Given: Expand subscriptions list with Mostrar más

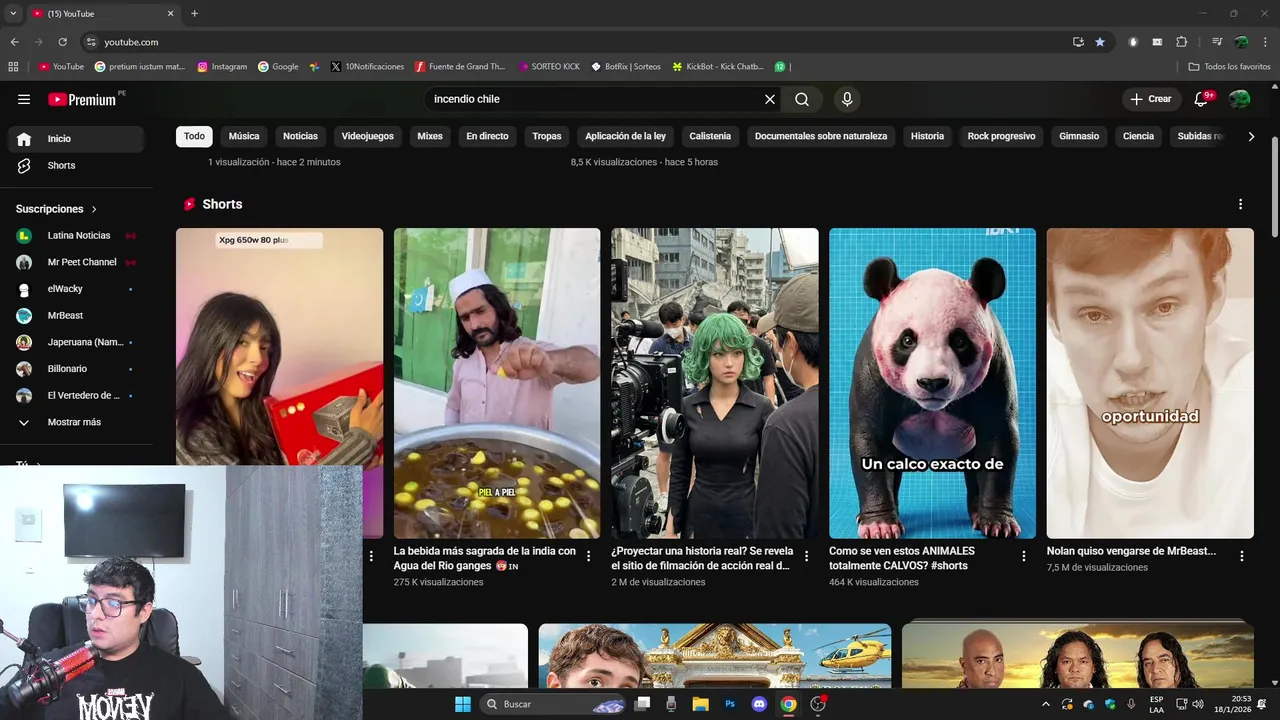Looking at the screenshot, I should [x=76, y=422].
